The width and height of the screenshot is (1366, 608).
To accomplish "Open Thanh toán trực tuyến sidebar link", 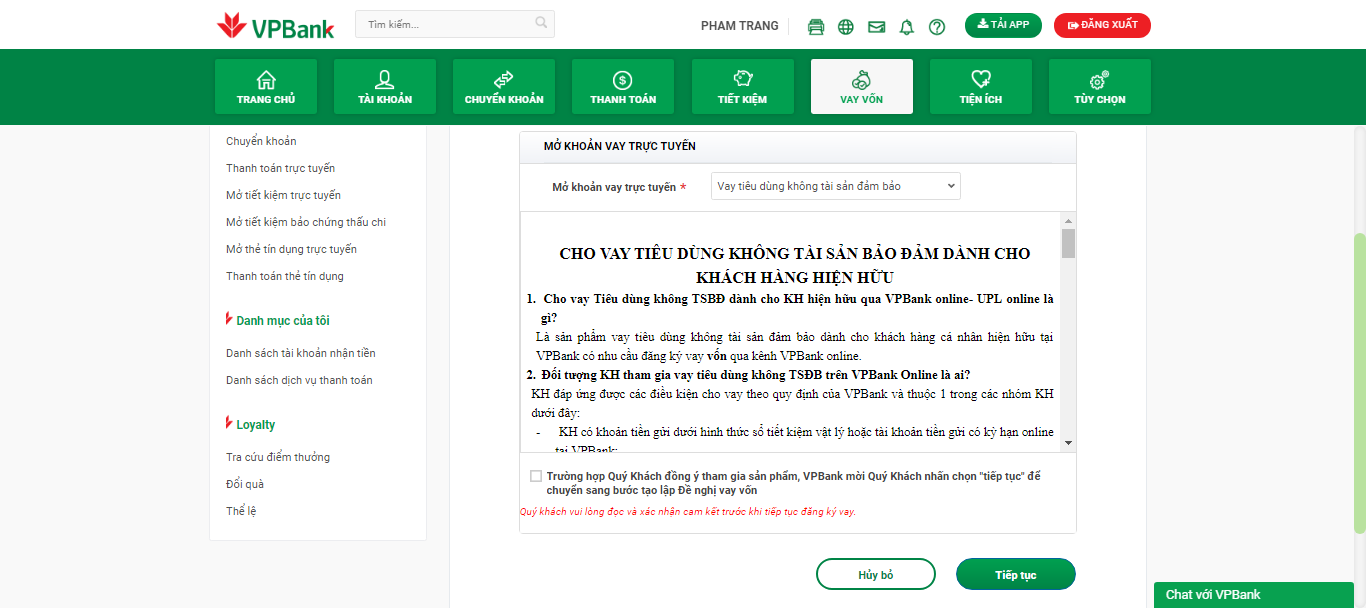I will 280,168.
